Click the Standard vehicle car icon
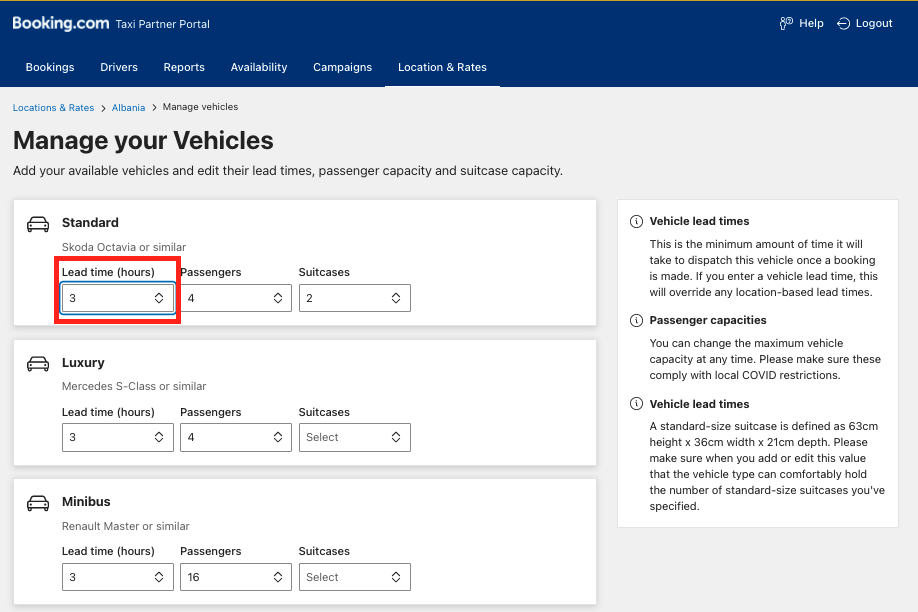This screenshot has height=612, width=918. [38, 224]
